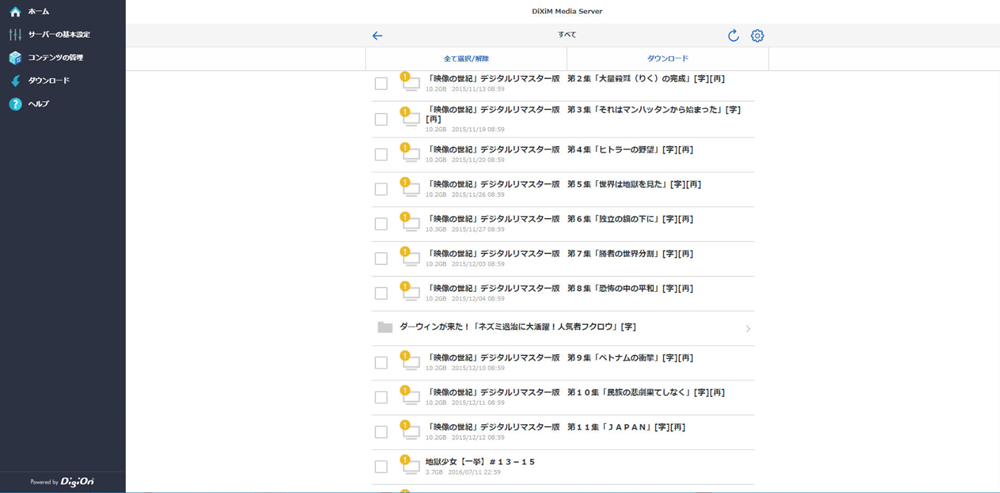Screen dimensions: 1000x493
Task: Check the box for 第8集「恐怖の中の平和」
Action: [381, 293]
